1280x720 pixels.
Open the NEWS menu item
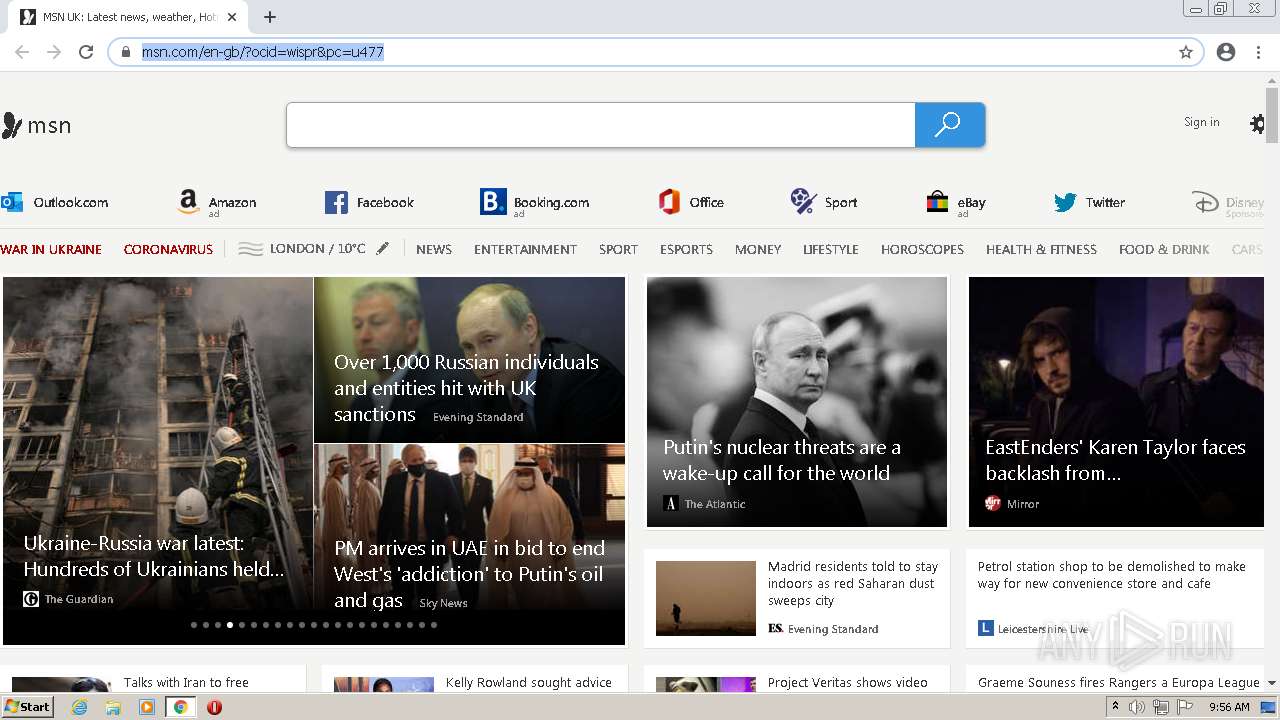click(434, 249)
